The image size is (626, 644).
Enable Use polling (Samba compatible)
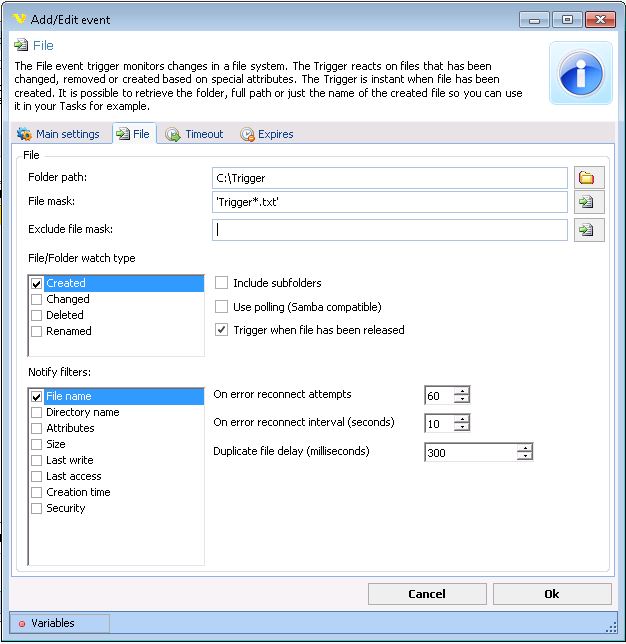tap(222, 307)
